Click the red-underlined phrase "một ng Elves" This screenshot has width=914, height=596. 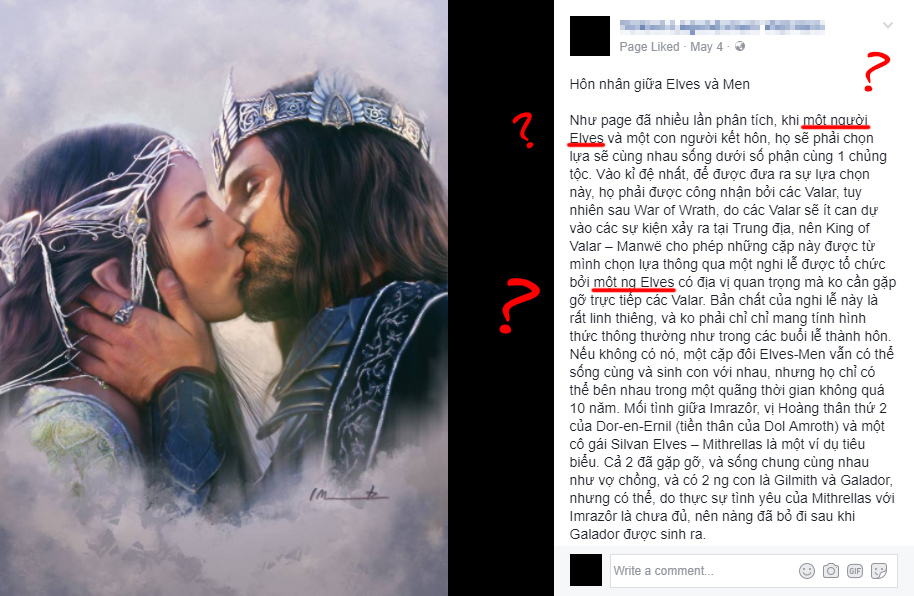point(634,282)
